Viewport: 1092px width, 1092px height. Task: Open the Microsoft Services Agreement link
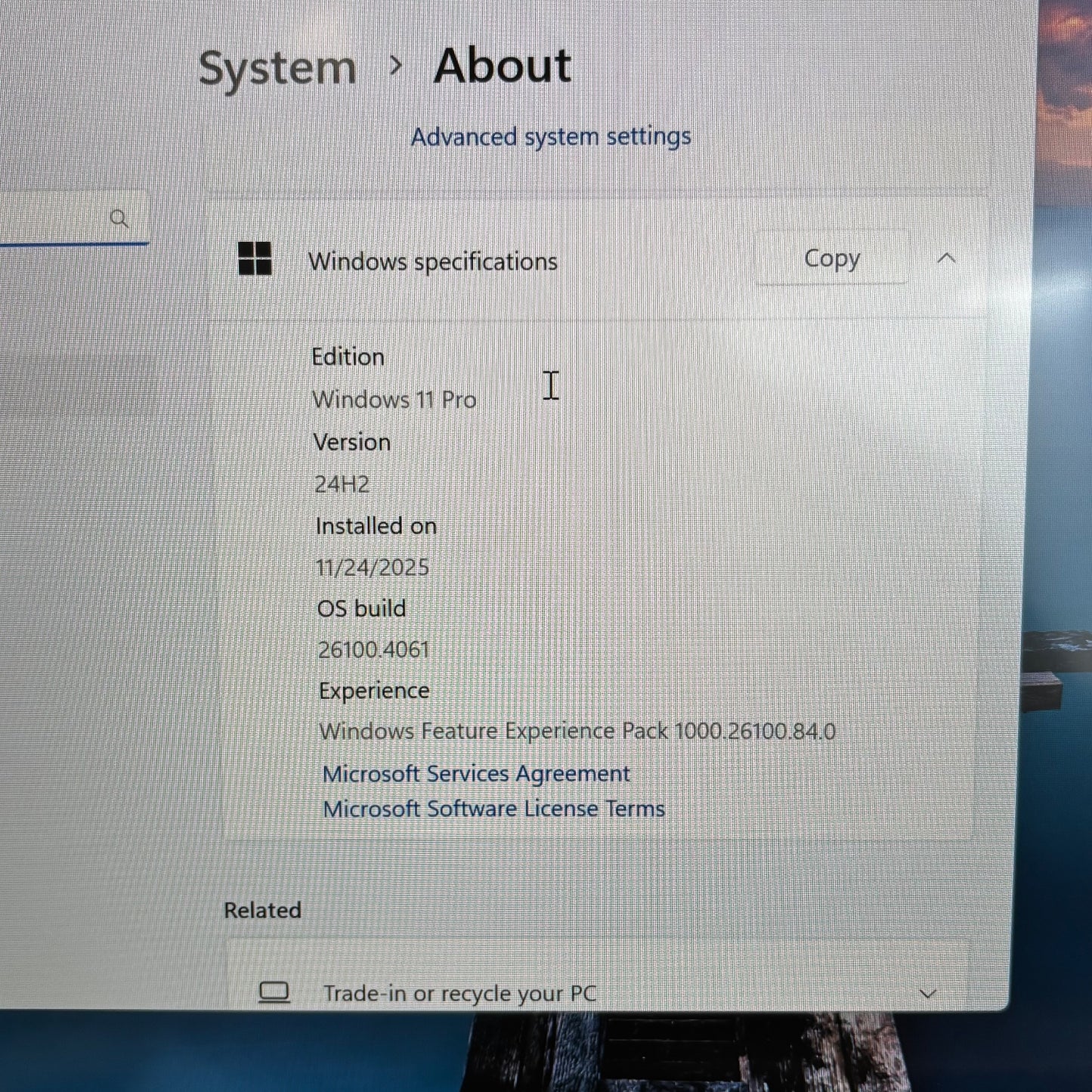point(476,773)
